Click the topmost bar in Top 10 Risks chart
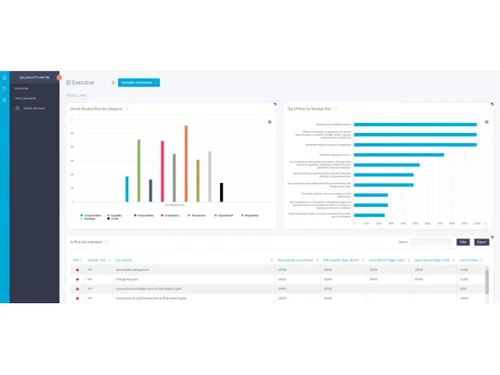The width and height of the screenshot is (500, 375). 415,125
